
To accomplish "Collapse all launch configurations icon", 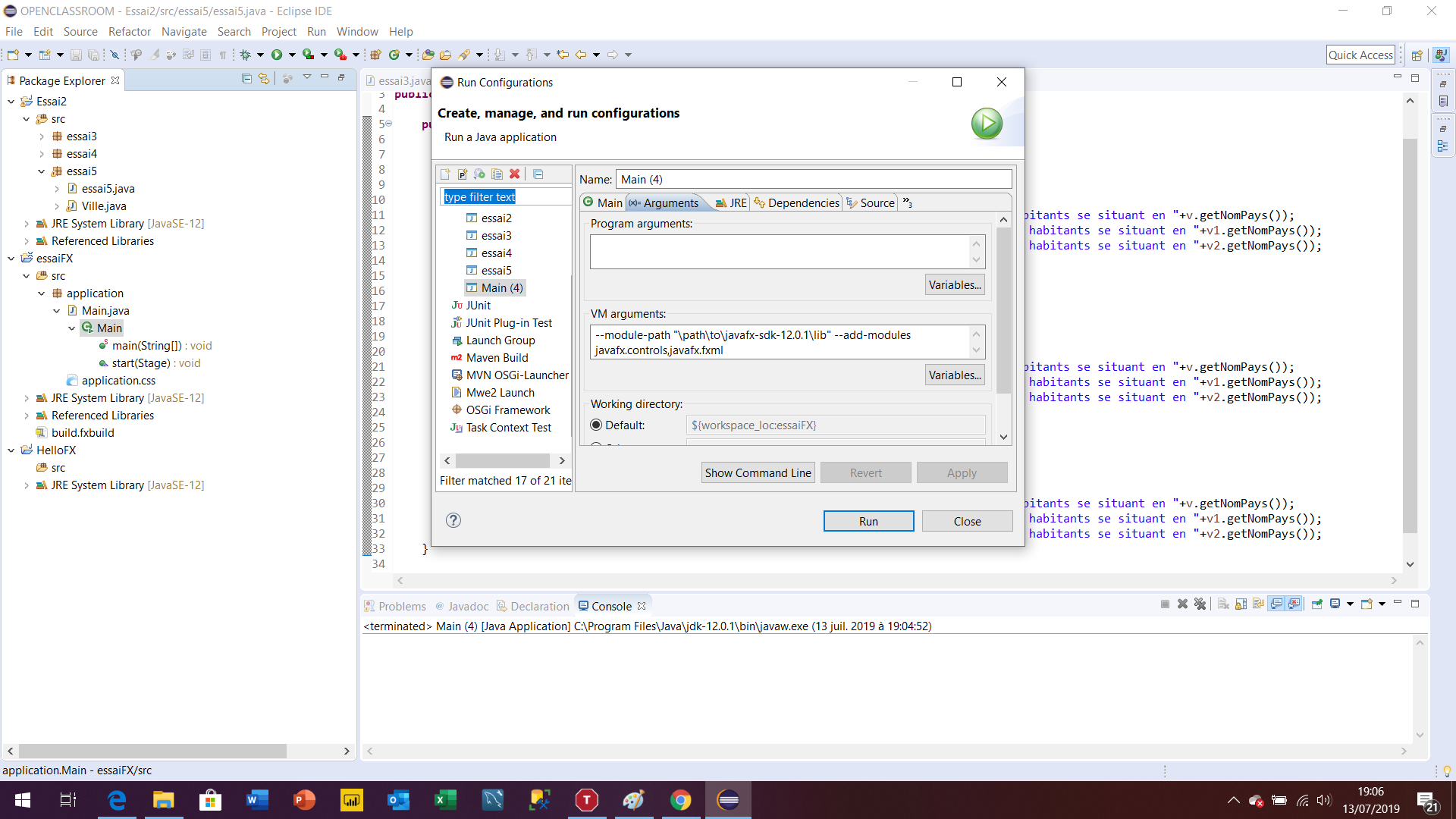I will tap(538, 174).
